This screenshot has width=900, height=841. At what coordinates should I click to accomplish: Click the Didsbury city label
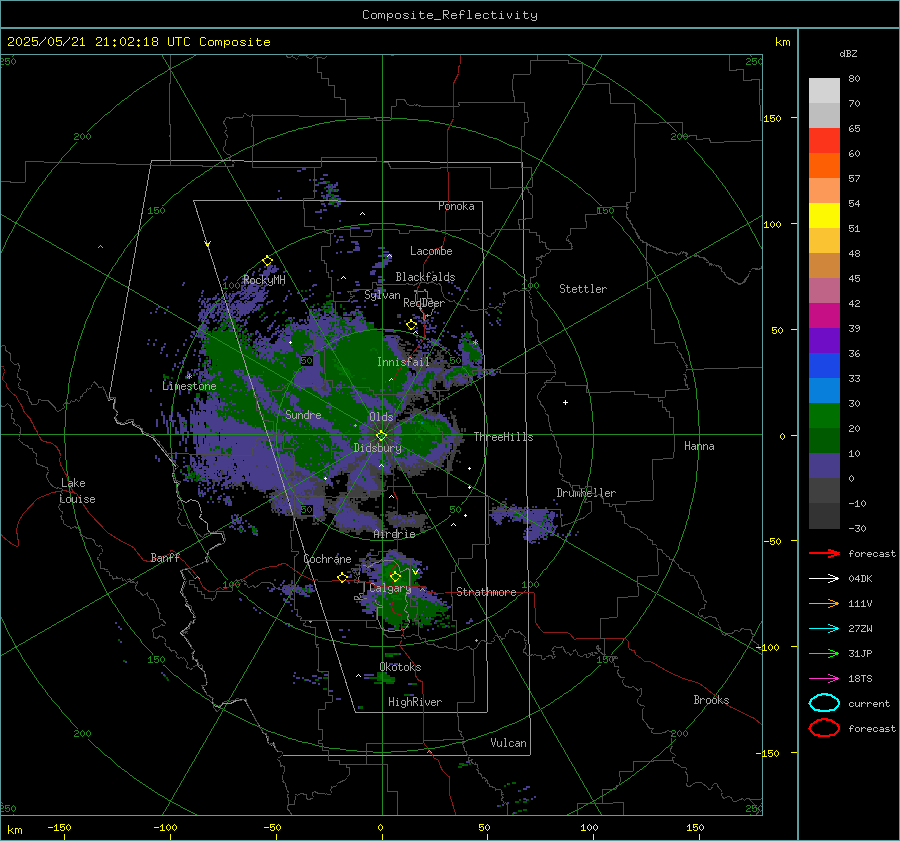pos(377,448)
